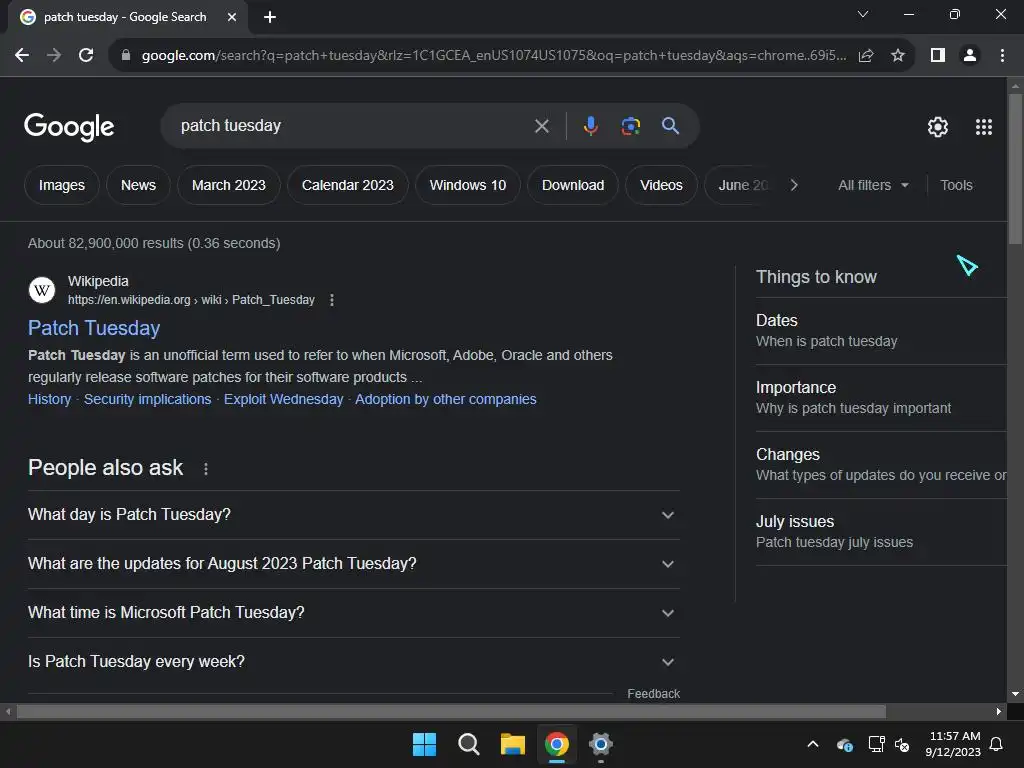This screenshot has width=1024, height=768.
Task: Open the tab search dropdown
Action: [863, 14]
